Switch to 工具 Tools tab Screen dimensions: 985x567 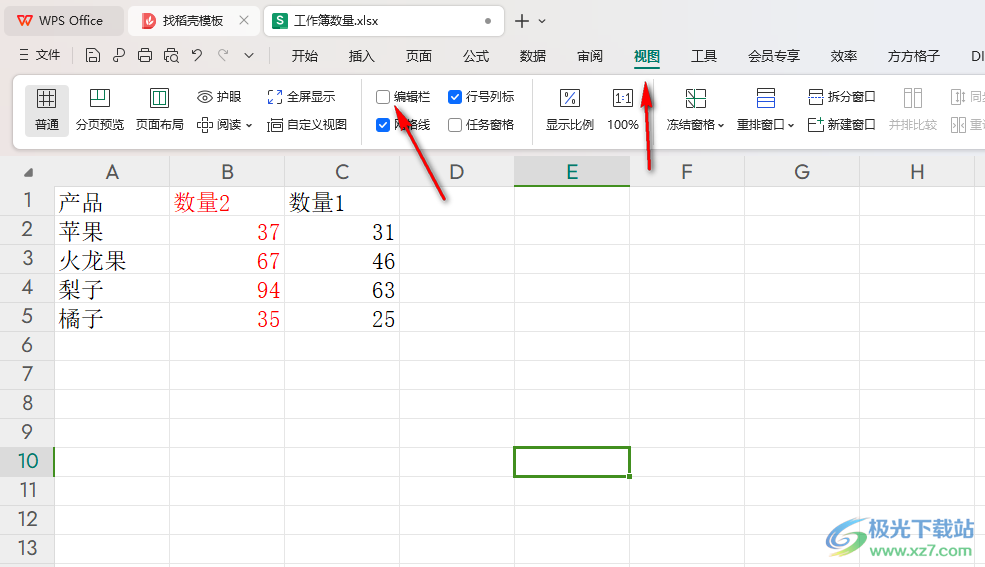tap(704, 56)
